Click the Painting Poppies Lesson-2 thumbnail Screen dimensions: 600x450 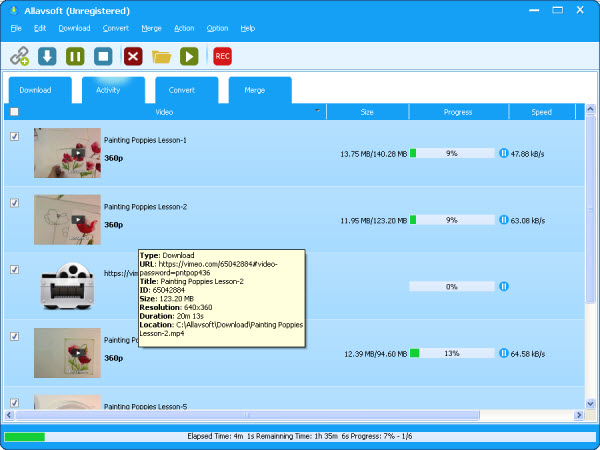click(67, 220)
